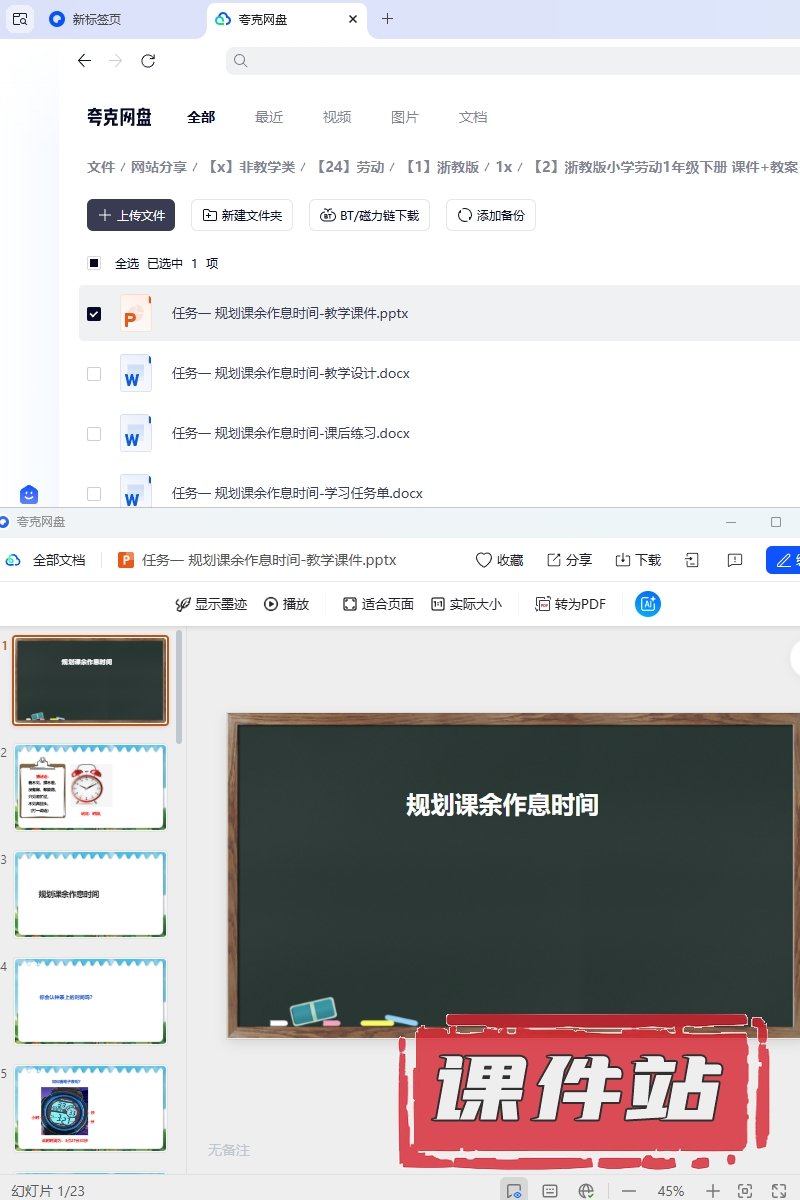The height and width of the screenshot is (1200, 800).
Task: Click the AI assistant icon in viewer toolbar
Action: click(648, 604)
